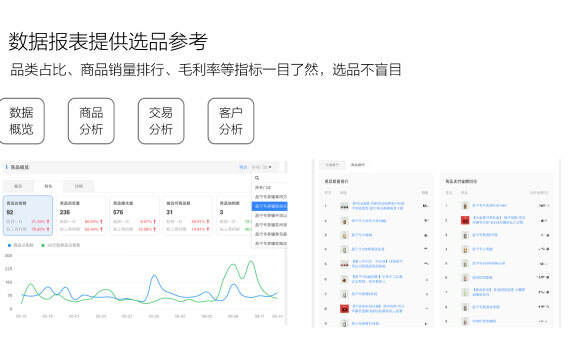Screen dimensions: 570x360
Task: Select the highlighted metric card showing 92
Action: pos(28,216)
